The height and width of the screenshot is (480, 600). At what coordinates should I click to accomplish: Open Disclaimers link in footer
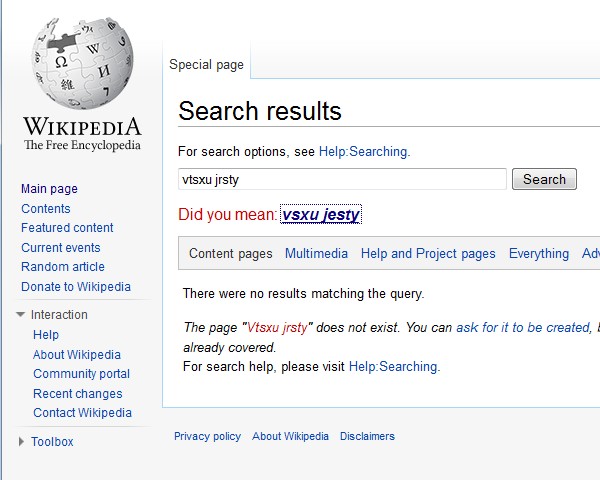click(367, 436)
